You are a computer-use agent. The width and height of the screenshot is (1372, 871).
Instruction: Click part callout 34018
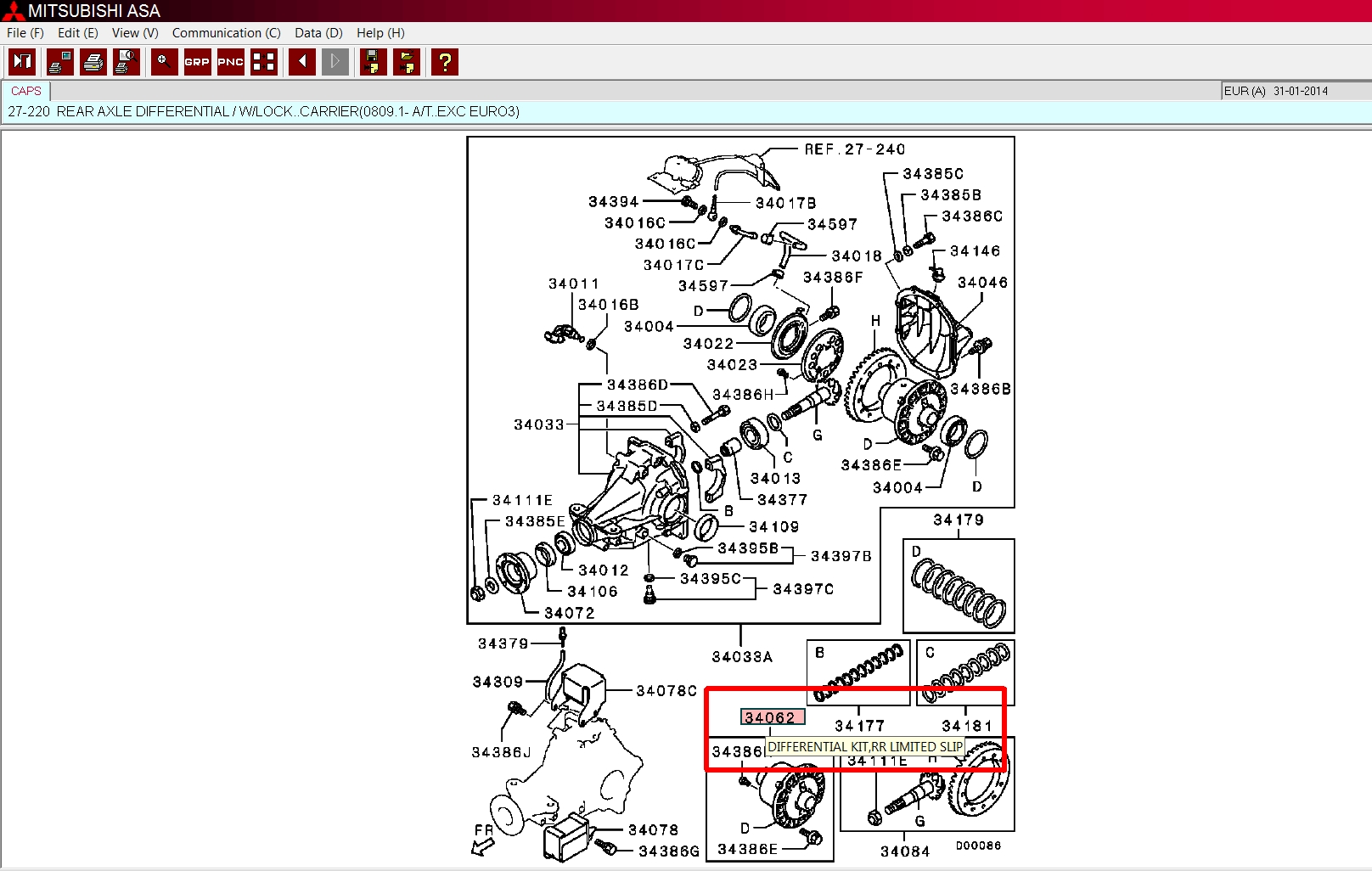point(857,256)
